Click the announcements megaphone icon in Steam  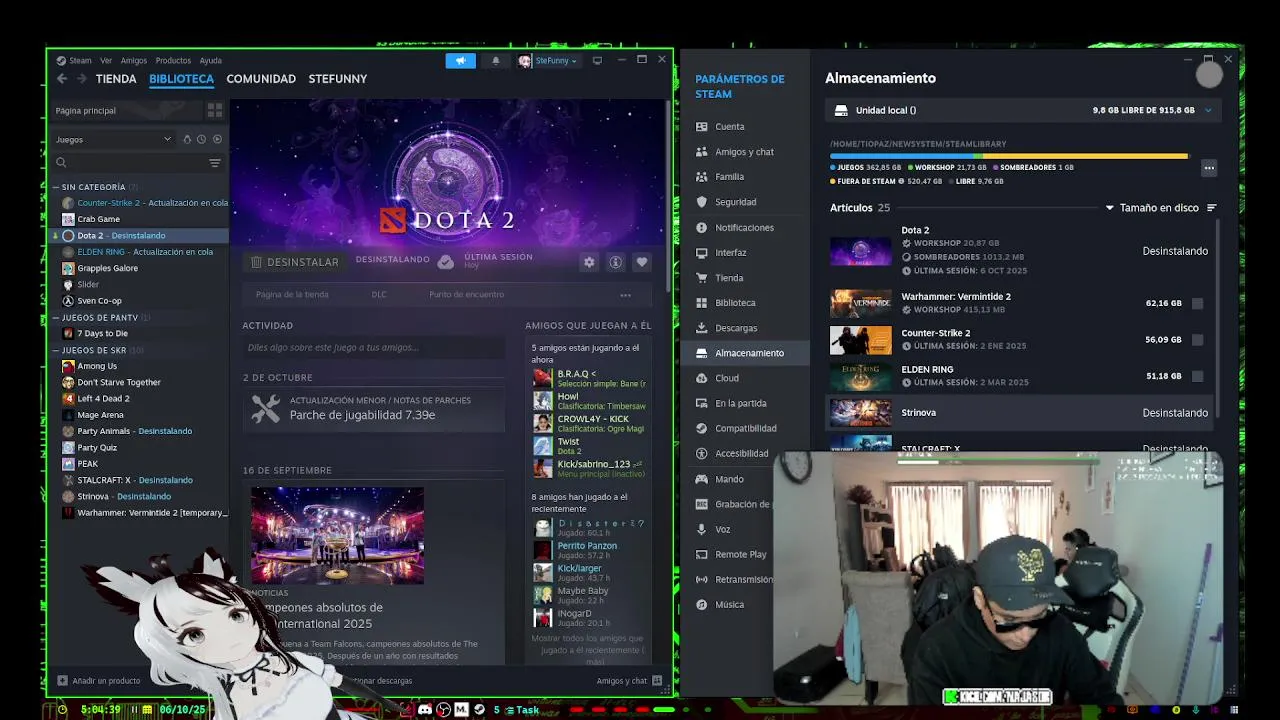(461, 61)
